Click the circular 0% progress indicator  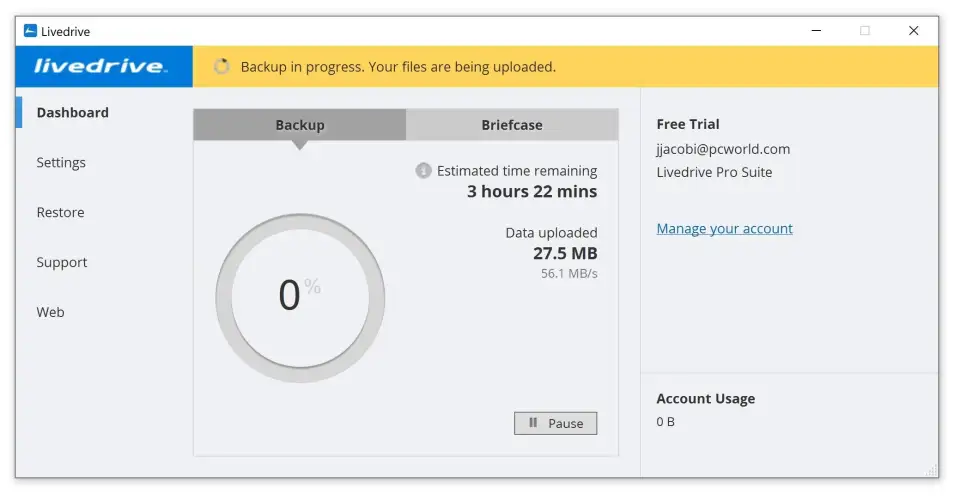tap(300, 297)
